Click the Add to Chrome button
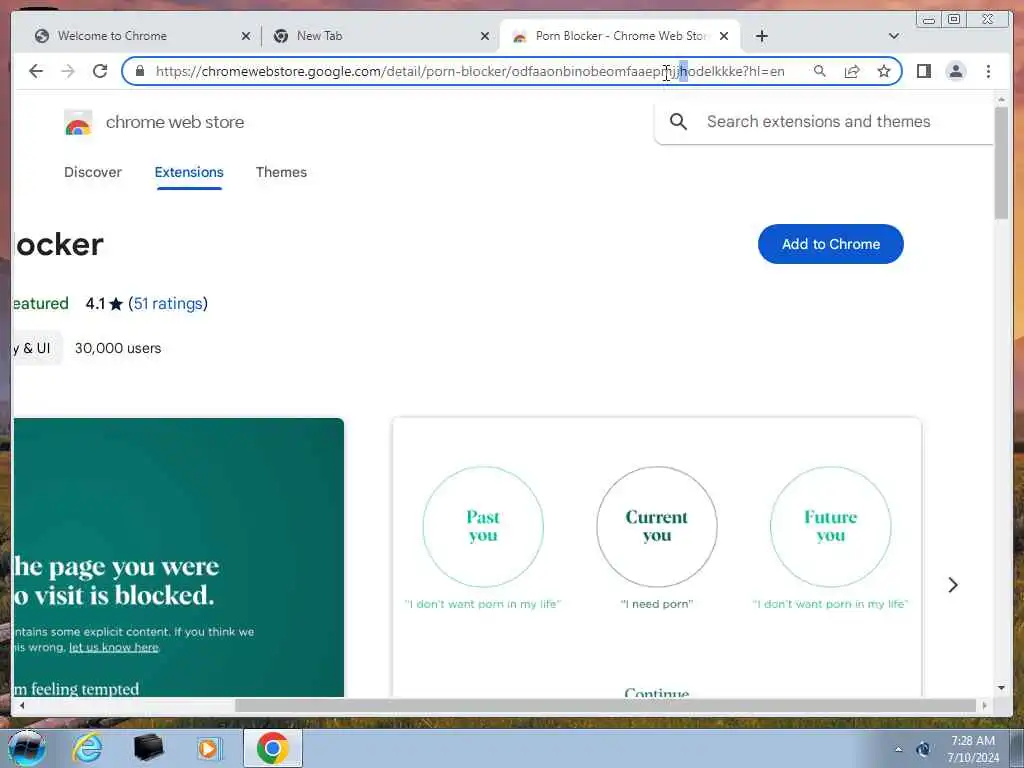 click(x=831, y=244)
